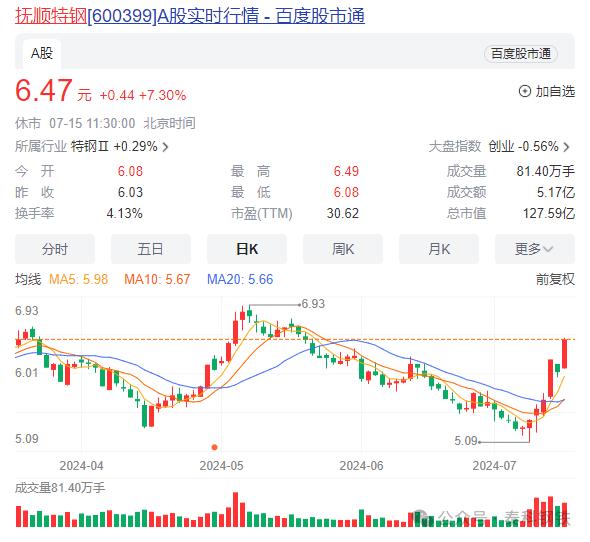Select the A股 tab
Screen dimensions: 590x542
(x=41, y=53)
